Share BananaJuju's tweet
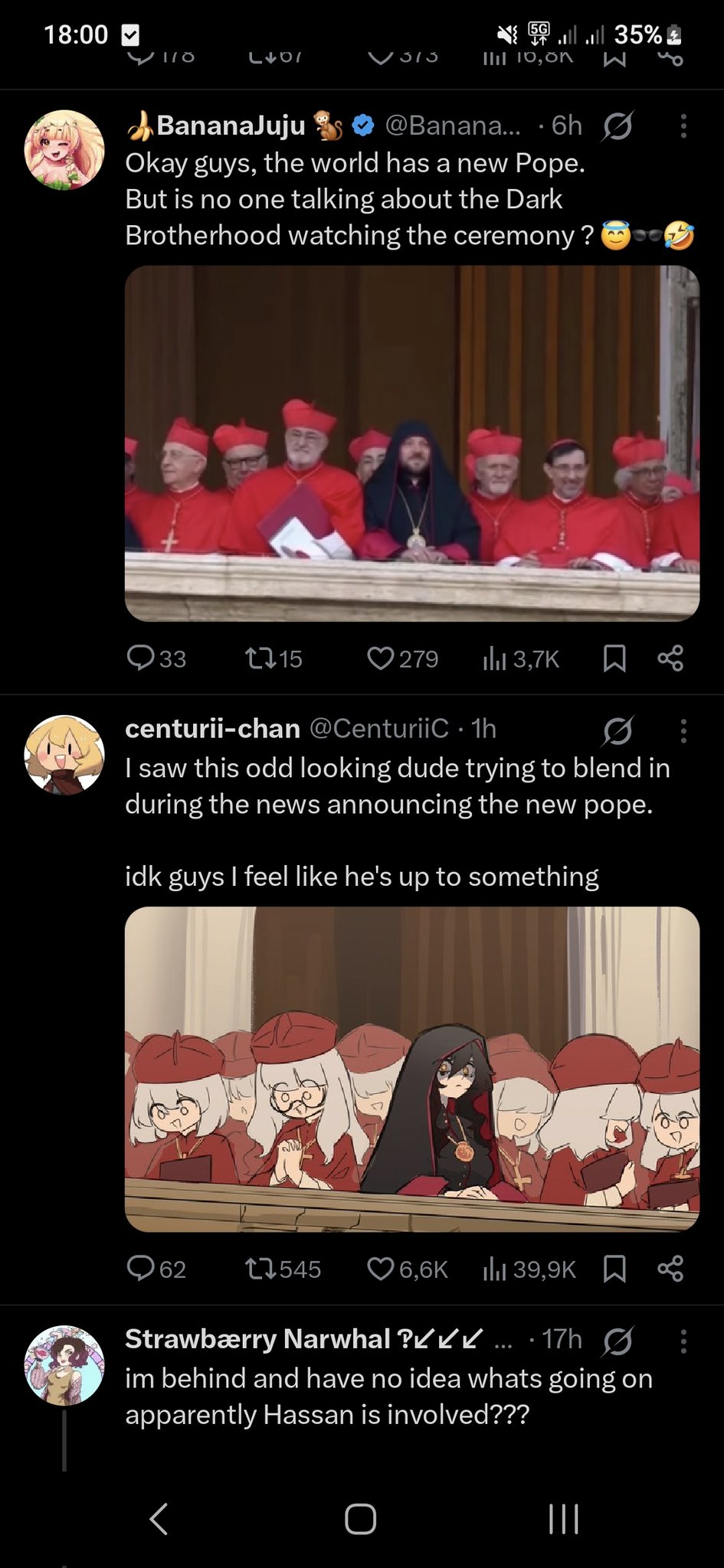This screenshot has height=1568, width=724. 670,658
